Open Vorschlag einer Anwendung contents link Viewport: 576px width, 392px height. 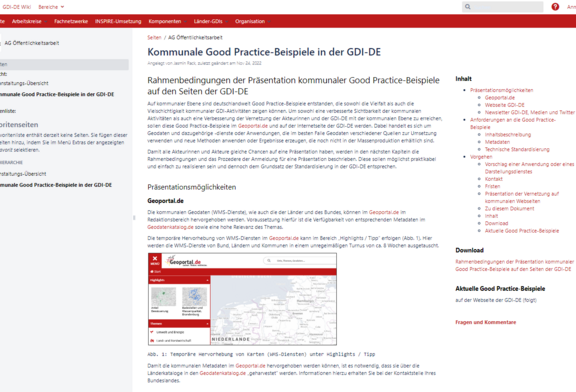(529, 168)
